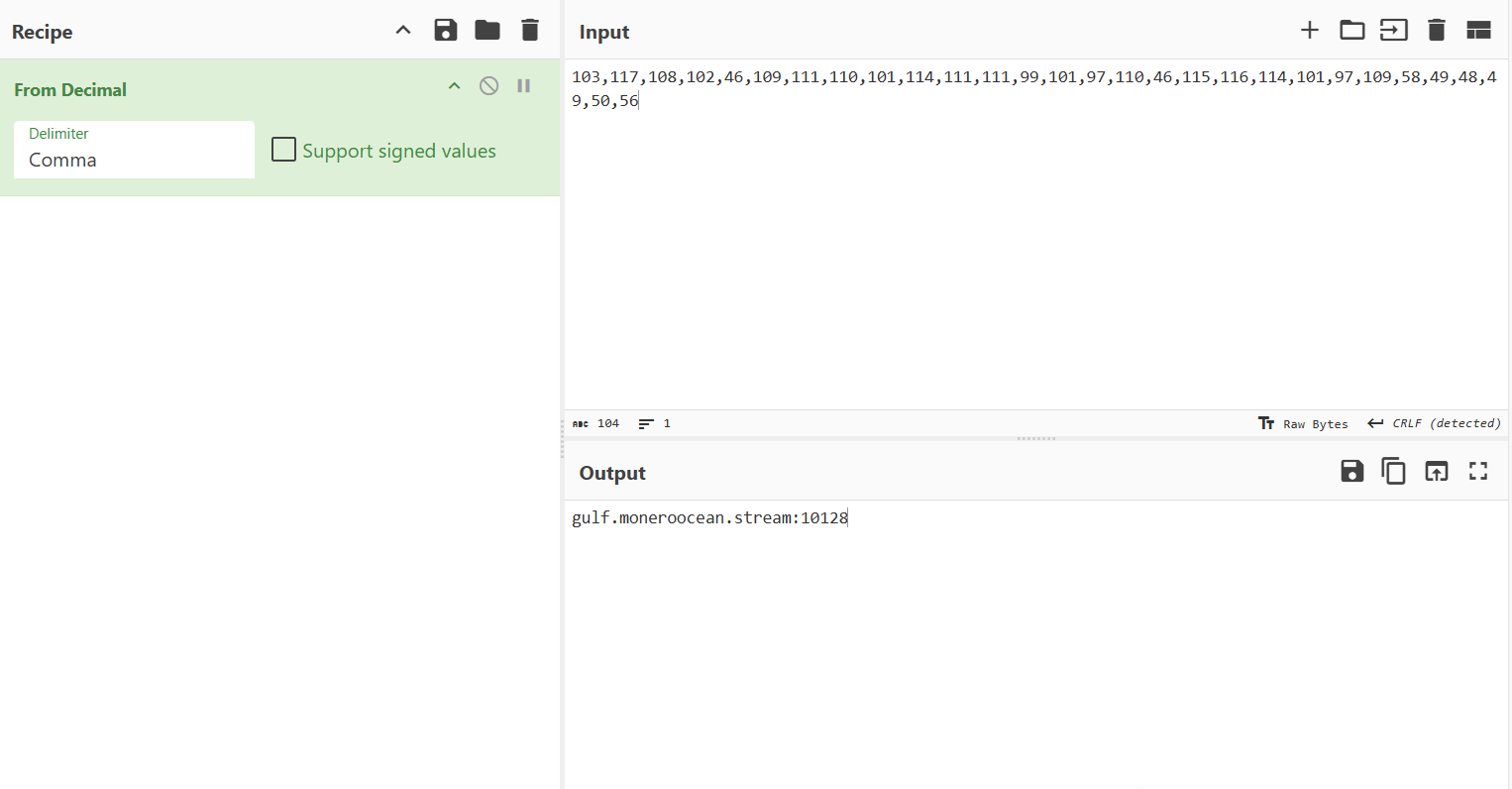Clear the recipe with trash icon

coord(530,30)
